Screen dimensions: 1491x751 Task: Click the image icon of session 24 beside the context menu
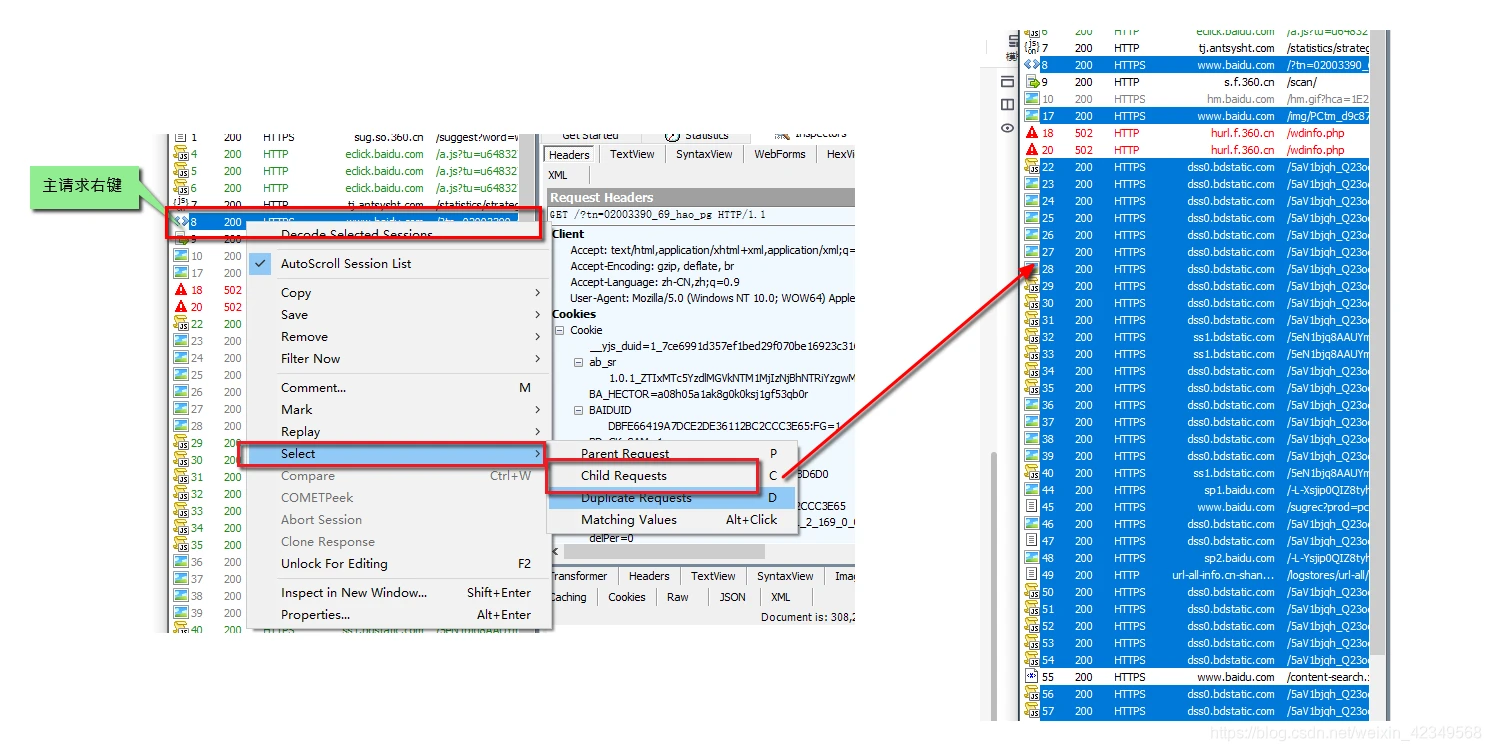[181, 358]
